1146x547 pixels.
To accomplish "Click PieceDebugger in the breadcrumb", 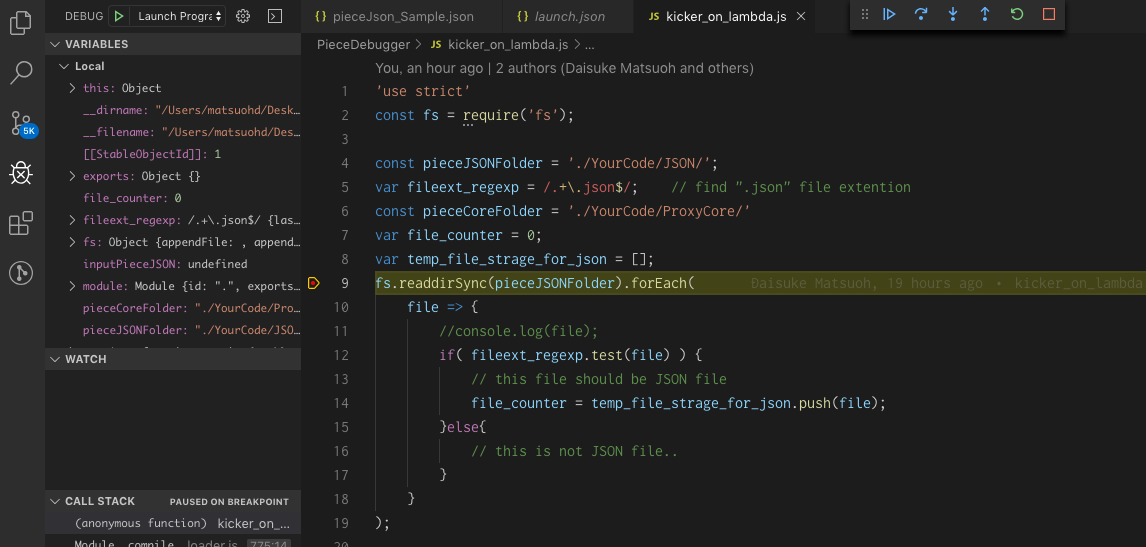I will [x=363, y=45].
